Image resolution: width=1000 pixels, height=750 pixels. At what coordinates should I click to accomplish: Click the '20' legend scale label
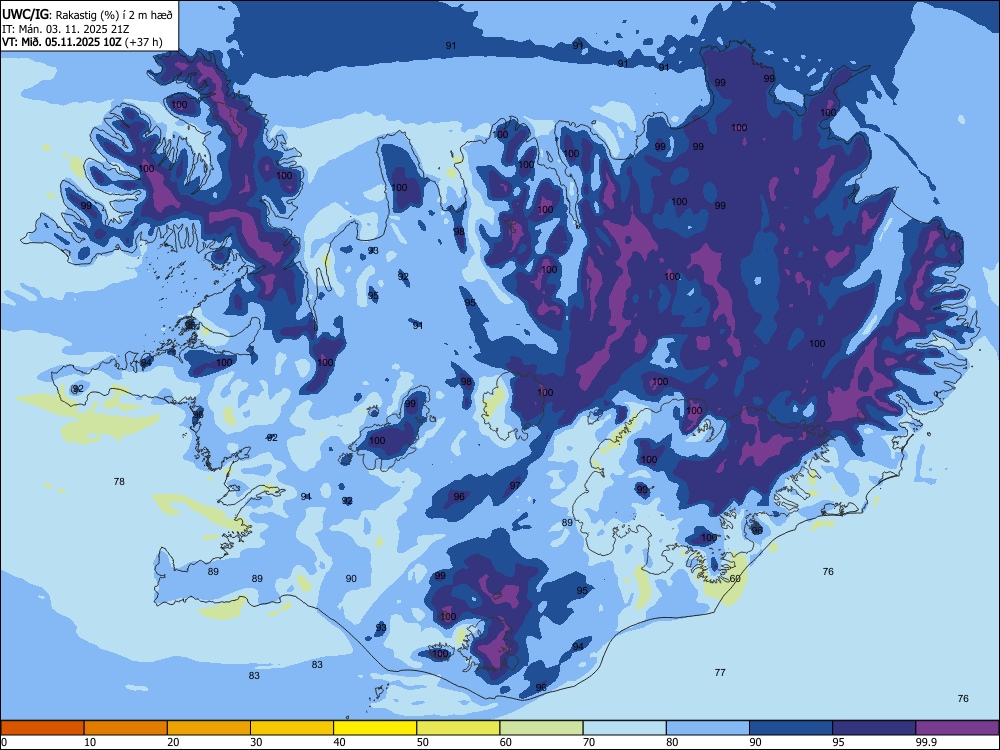[x=173, y=742]
